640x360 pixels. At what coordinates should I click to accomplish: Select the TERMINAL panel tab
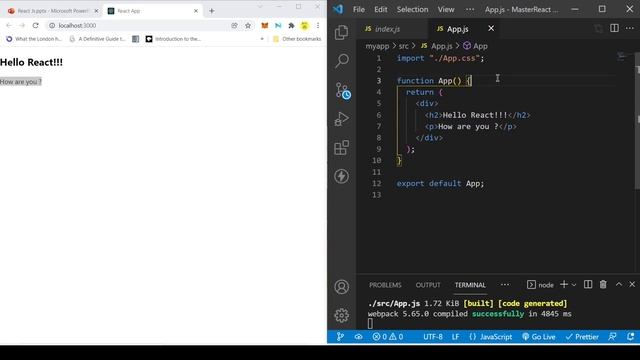[x=470, y=285]
